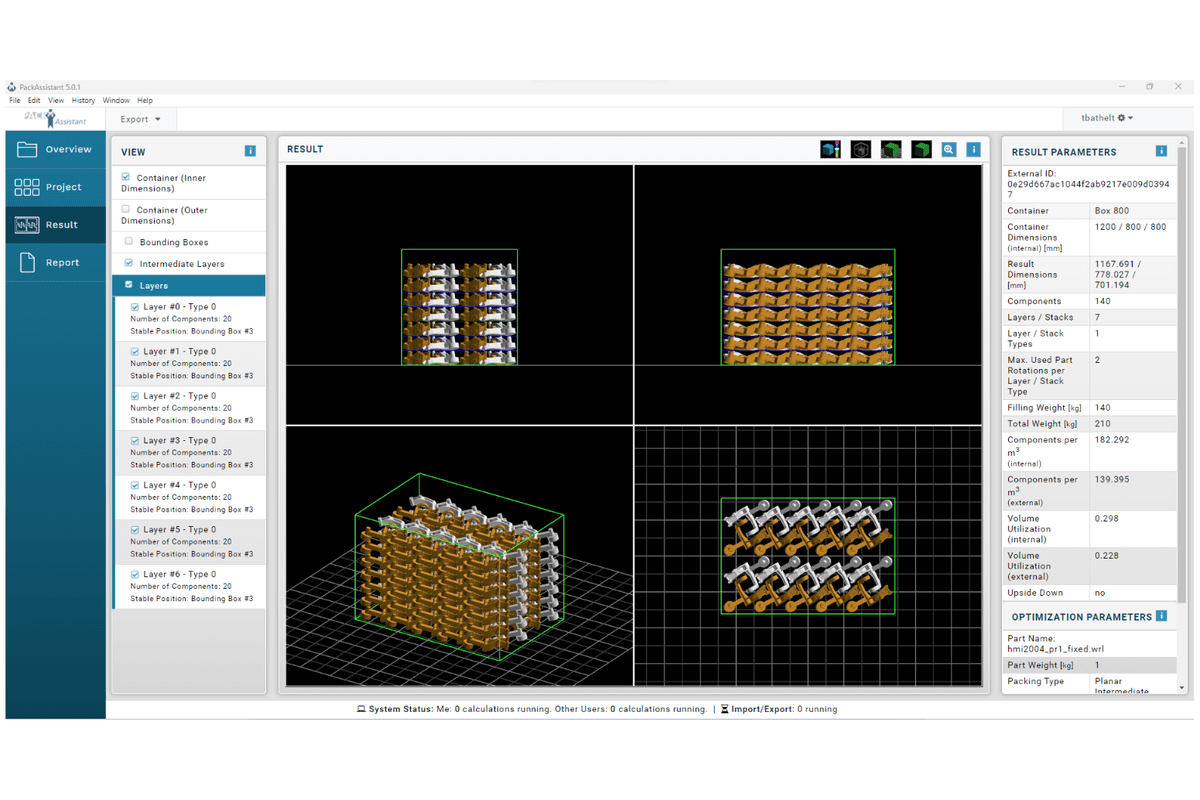Open the Overview folder icon in sidebar
Viewport: 1200px width, 800px height.
coord(27,150)
